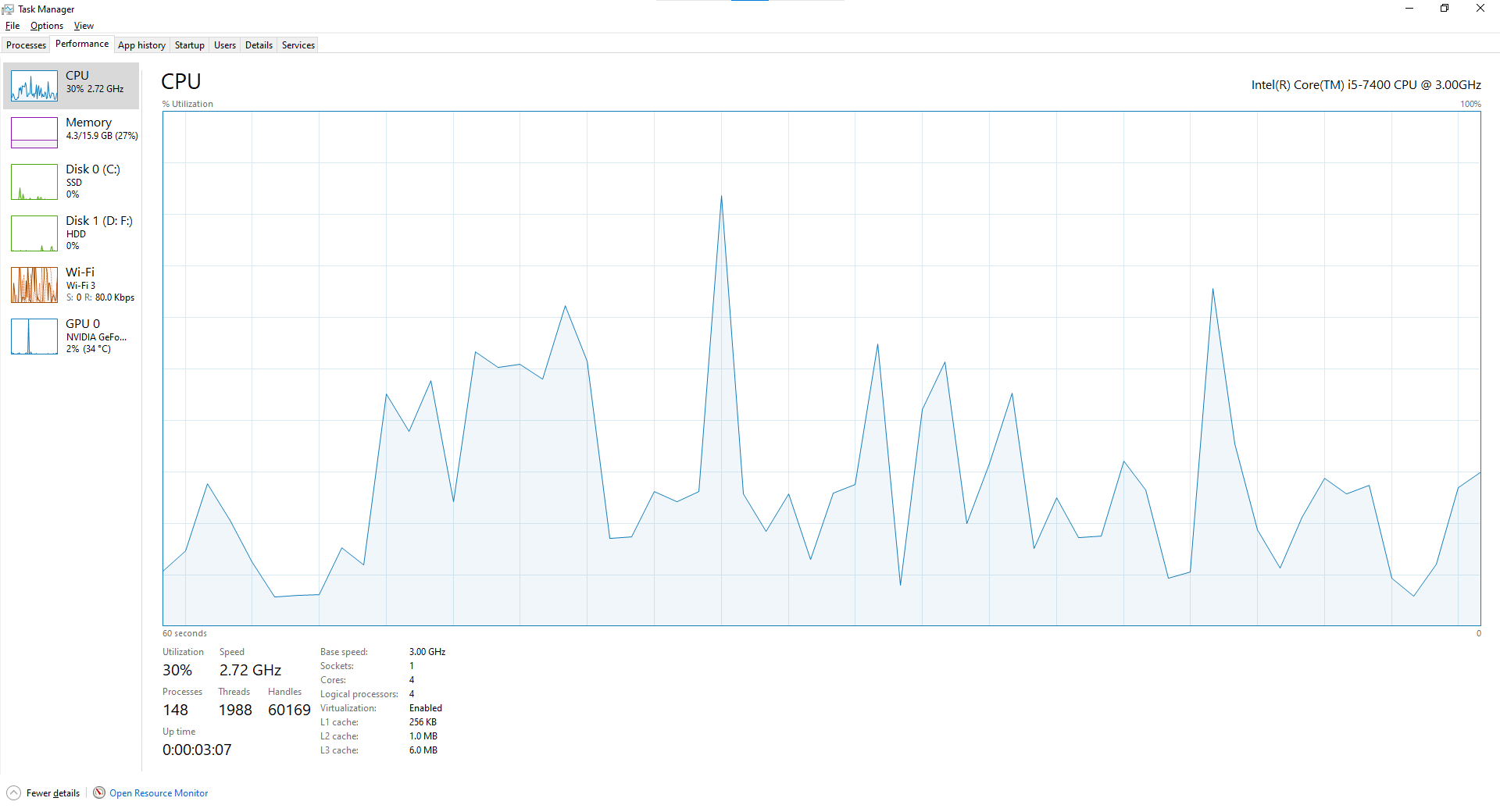Open the Options menu
The width and height of the screenshot is (1500, 812).
47,26
